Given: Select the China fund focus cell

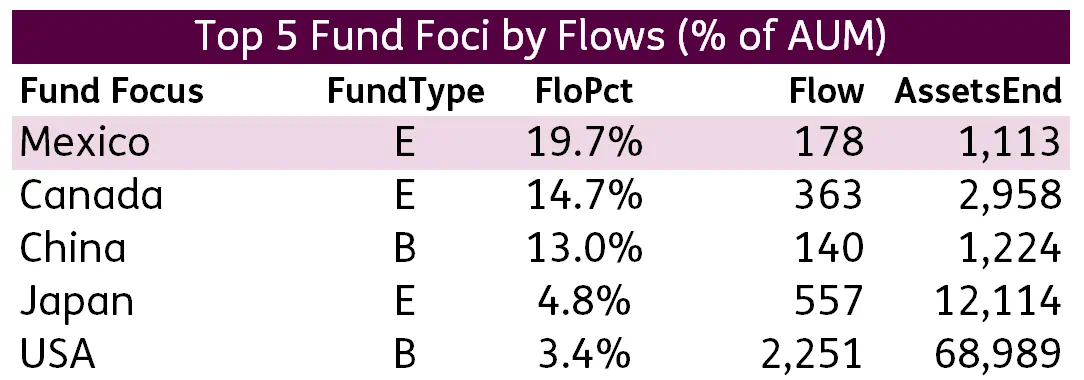Looking at the screenshot, I should [73, 249].
